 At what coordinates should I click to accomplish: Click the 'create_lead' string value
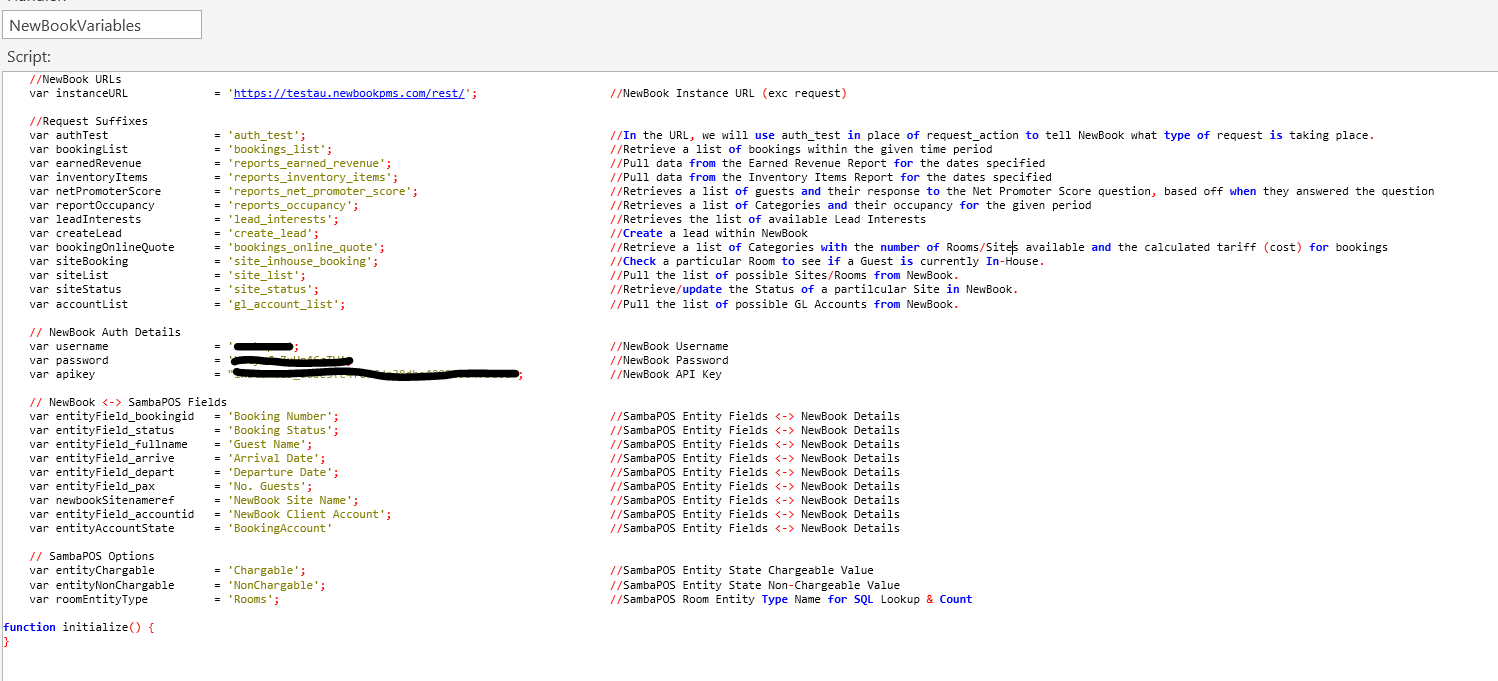coord(271,233)
